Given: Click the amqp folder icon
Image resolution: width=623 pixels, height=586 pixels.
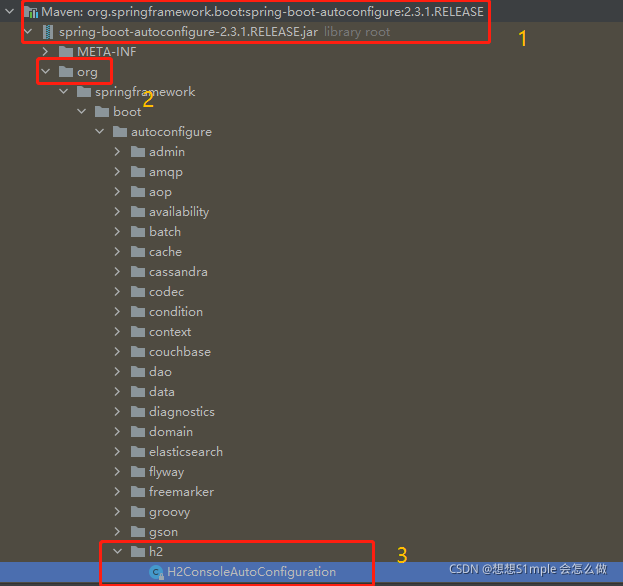Looking at the screenshot, I should [138, 172].
